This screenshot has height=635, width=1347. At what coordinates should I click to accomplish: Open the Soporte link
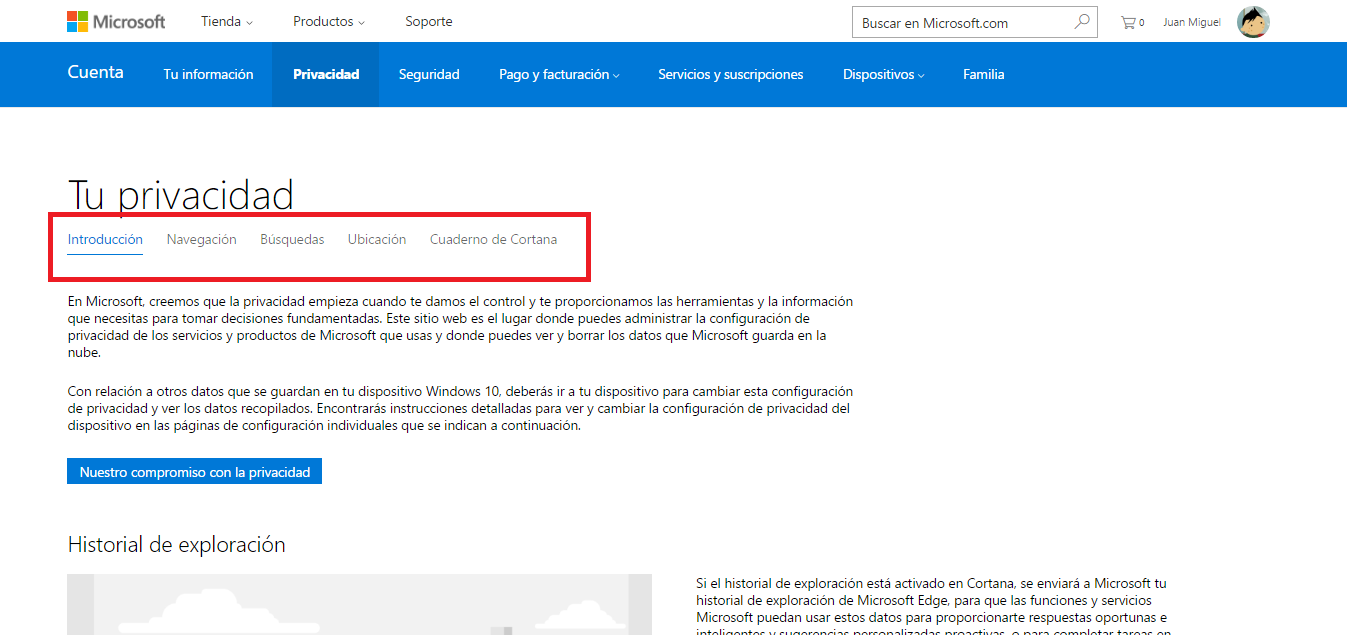(429, 21)
